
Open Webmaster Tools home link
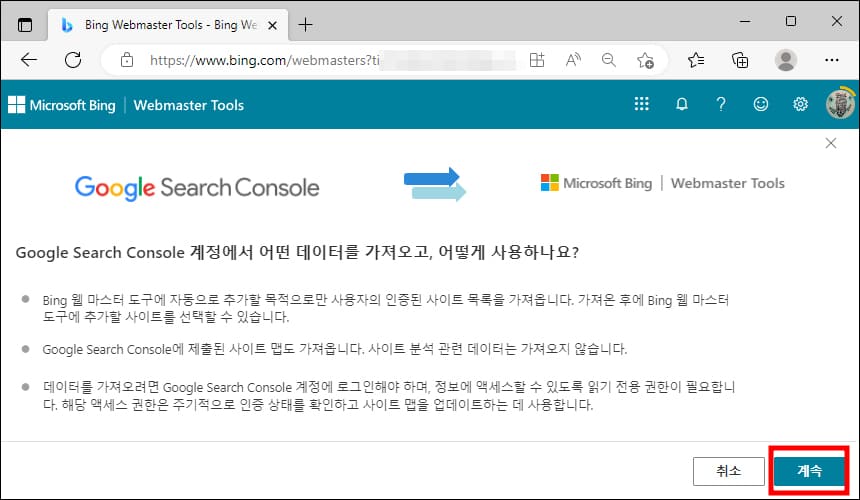(x=189, y=105)
